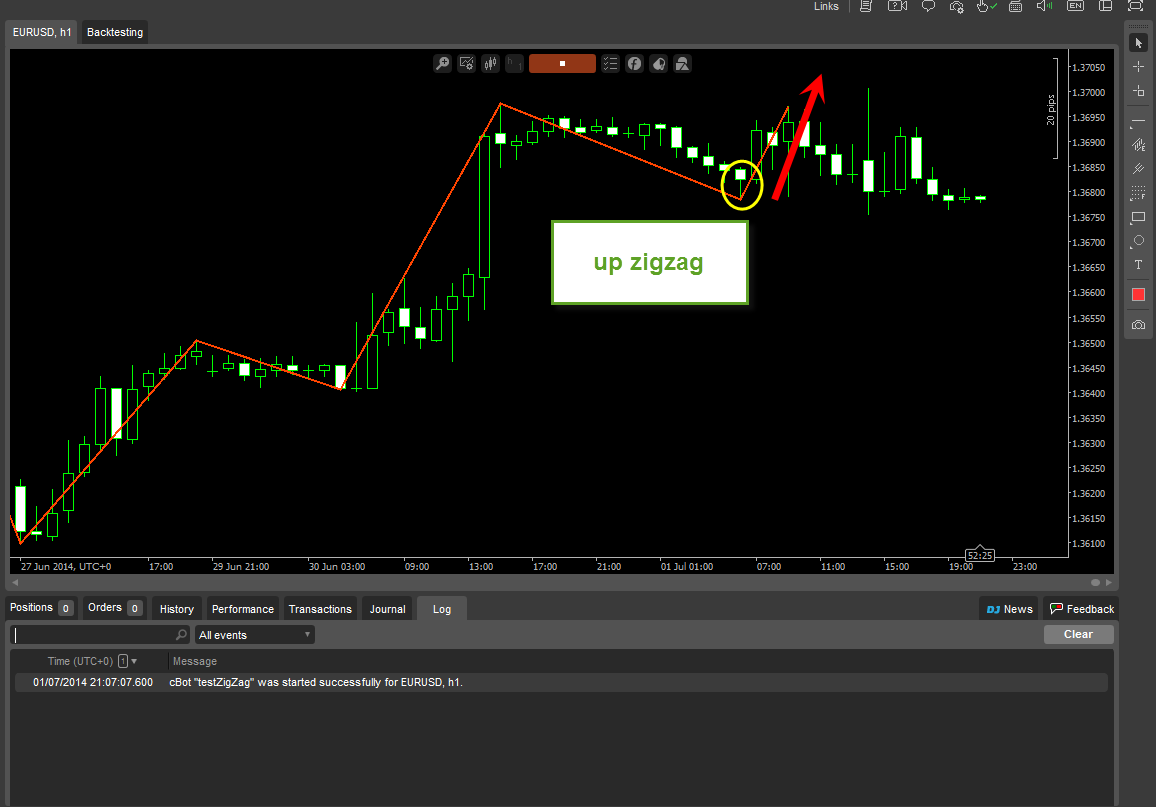
Task: Open the Transactions tab
Action: [x=320, y=609]
